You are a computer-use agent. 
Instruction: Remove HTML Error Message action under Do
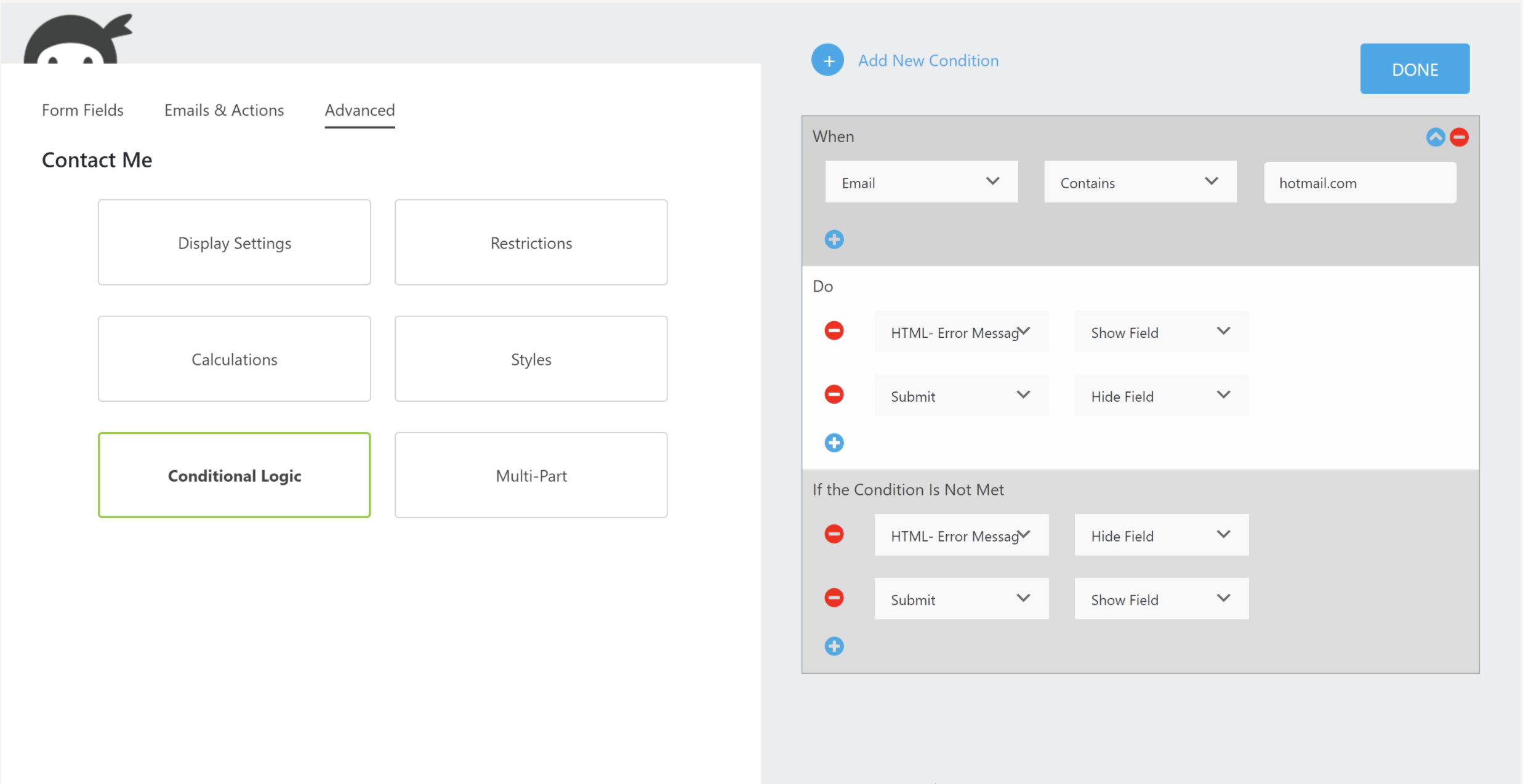(834, 331)
